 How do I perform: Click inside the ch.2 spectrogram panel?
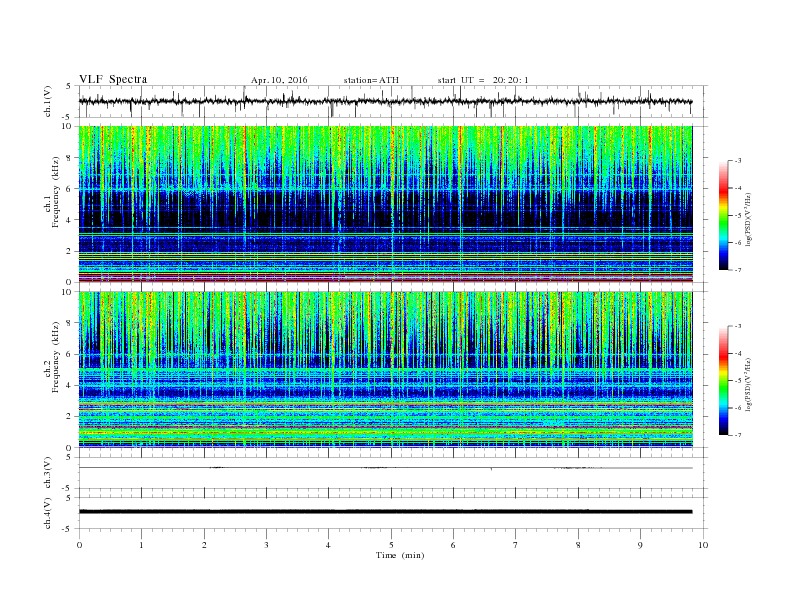[385, 369]
